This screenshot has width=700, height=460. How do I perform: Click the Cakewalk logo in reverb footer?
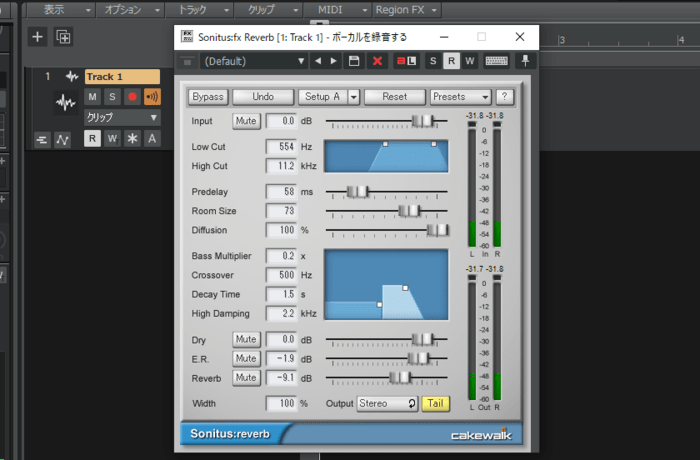[481, 435]
